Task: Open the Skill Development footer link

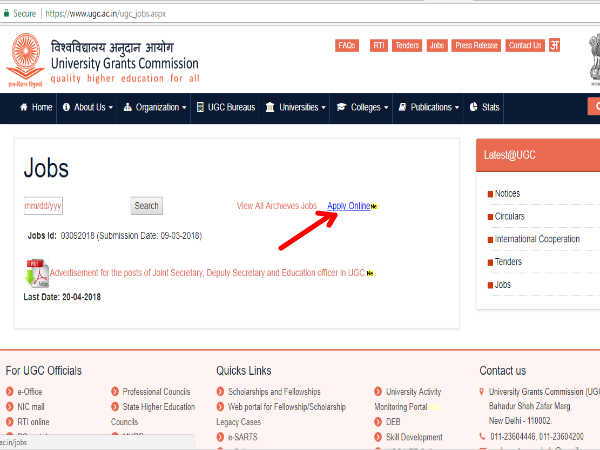Action: pos(414,437)
